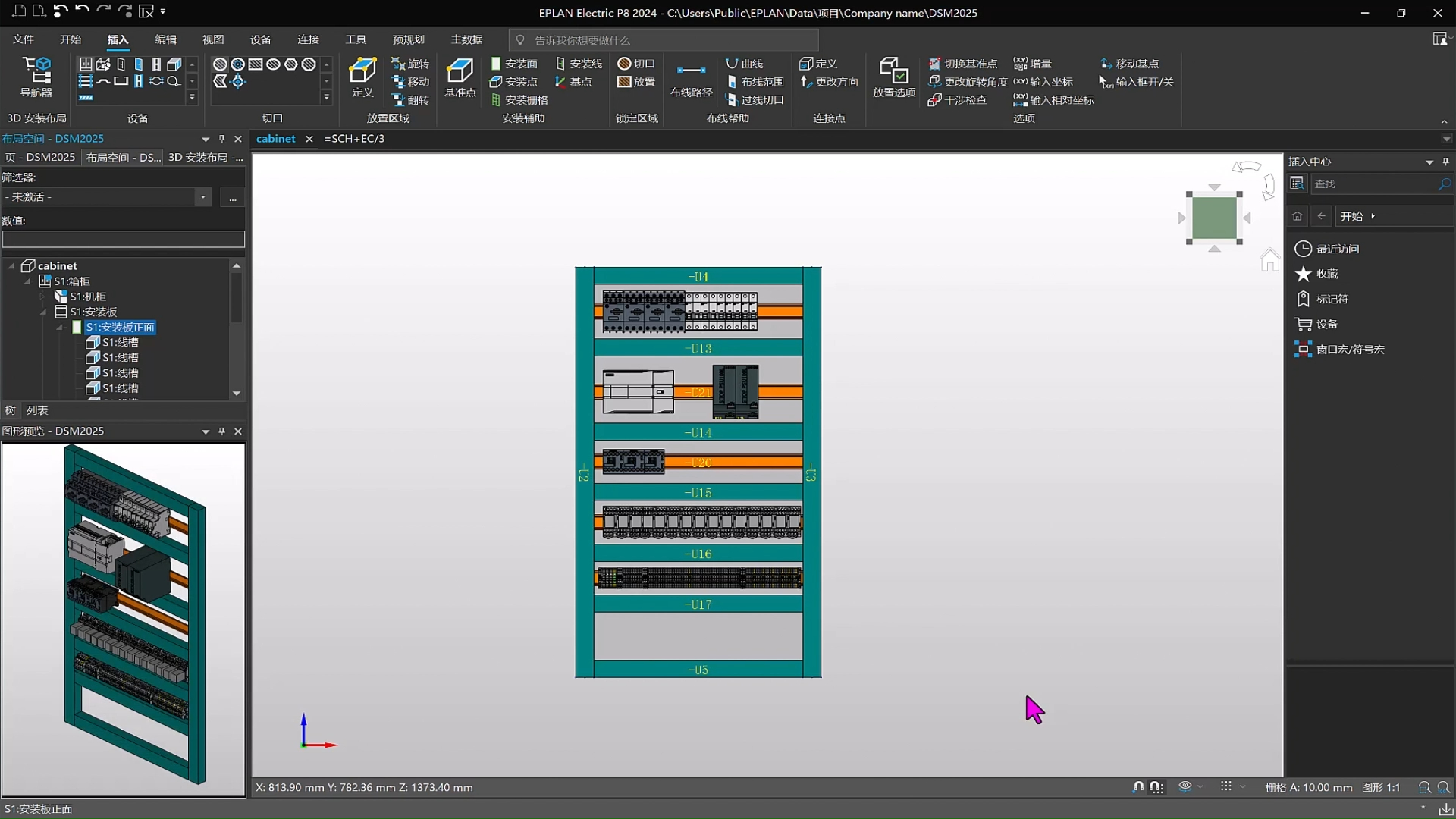This screenshot has height=819, width=1456.
Task: Open the 连接 menu tab
Action: tap(308, 39)
